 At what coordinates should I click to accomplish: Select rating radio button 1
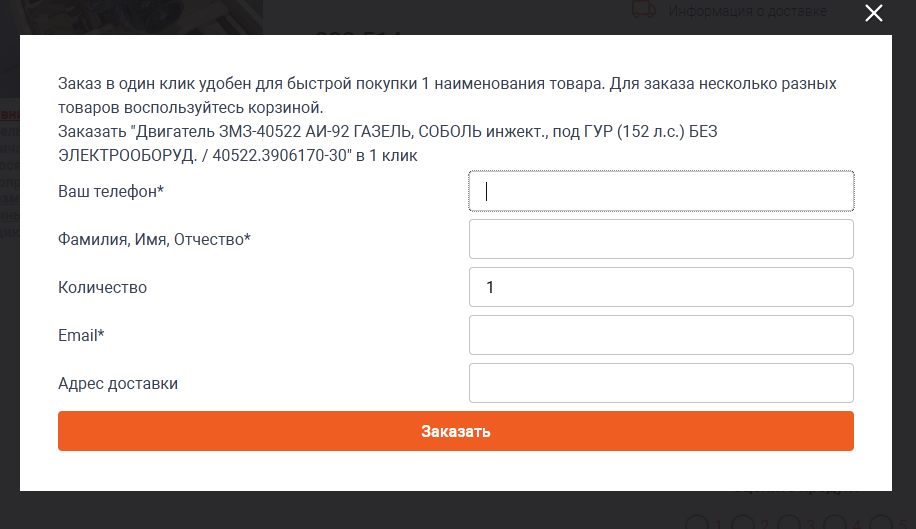pos(696,523)
